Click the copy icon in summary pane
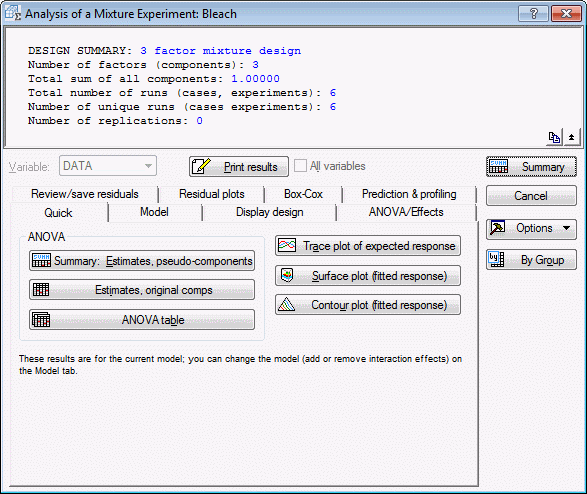Image resolution: width=587 pixels, height=494 pixels. pyautogui.click(x=554, y=137)
